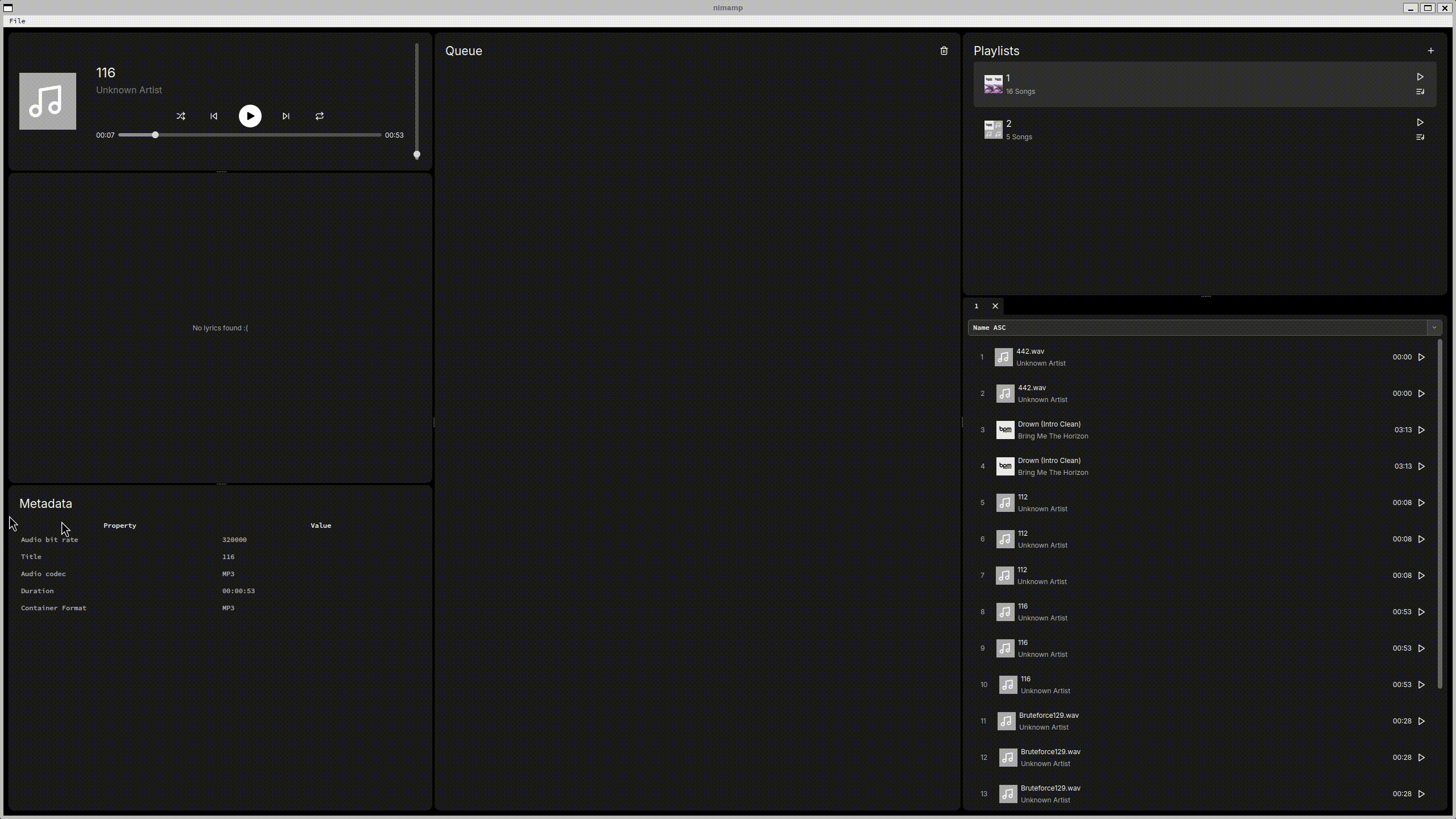Skip to previous track
The height and width of the screenshot is (819, 1456).
click(214, 116)
